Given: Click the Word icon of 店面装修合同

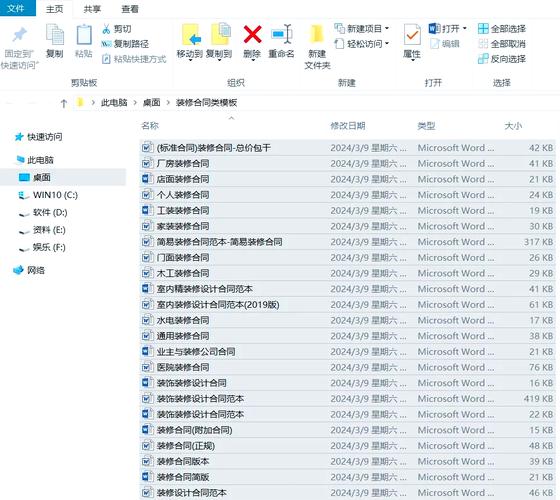Looking at the screenshot, I should [x=147, y=179].
